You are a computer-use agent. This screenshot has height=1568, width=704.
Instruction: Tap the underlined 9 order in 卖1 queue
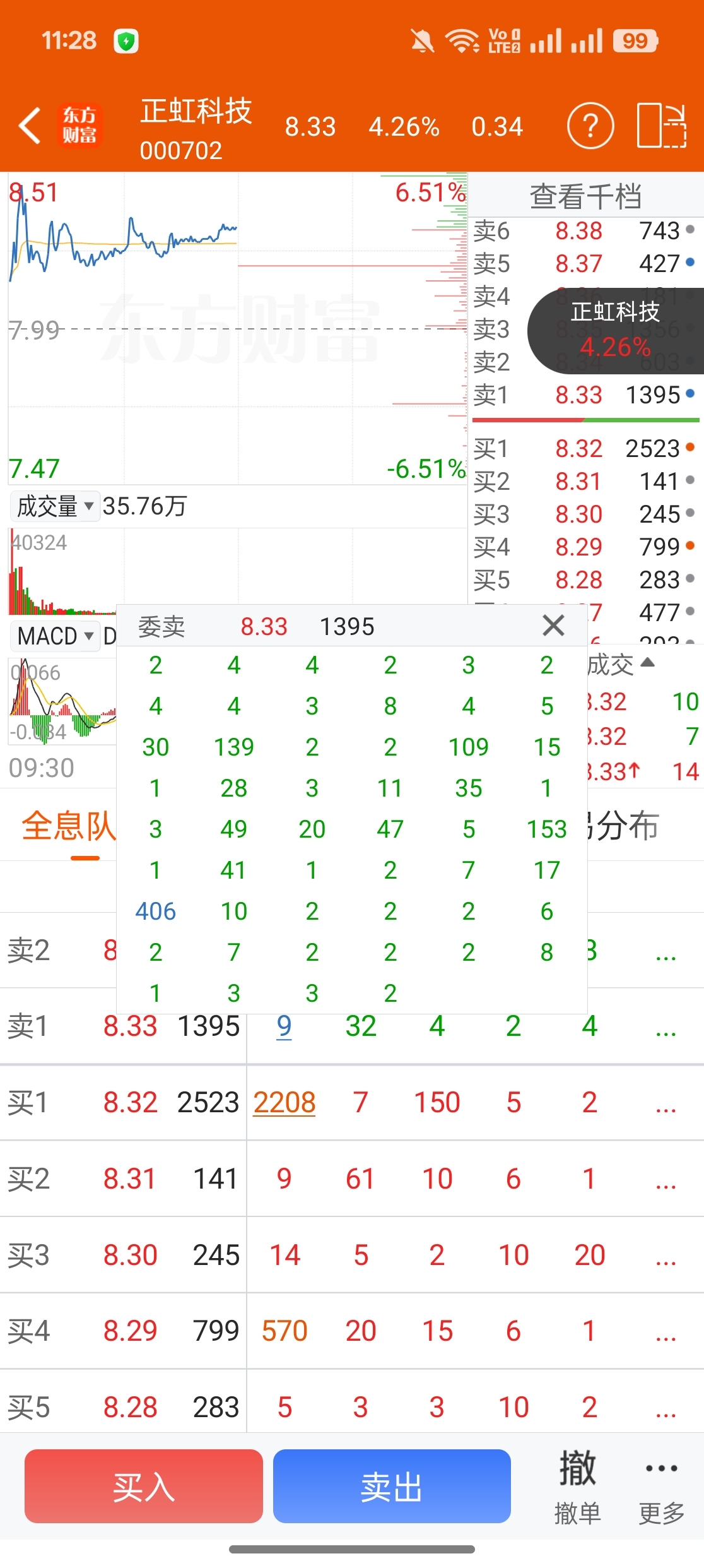click(285, 1026)
